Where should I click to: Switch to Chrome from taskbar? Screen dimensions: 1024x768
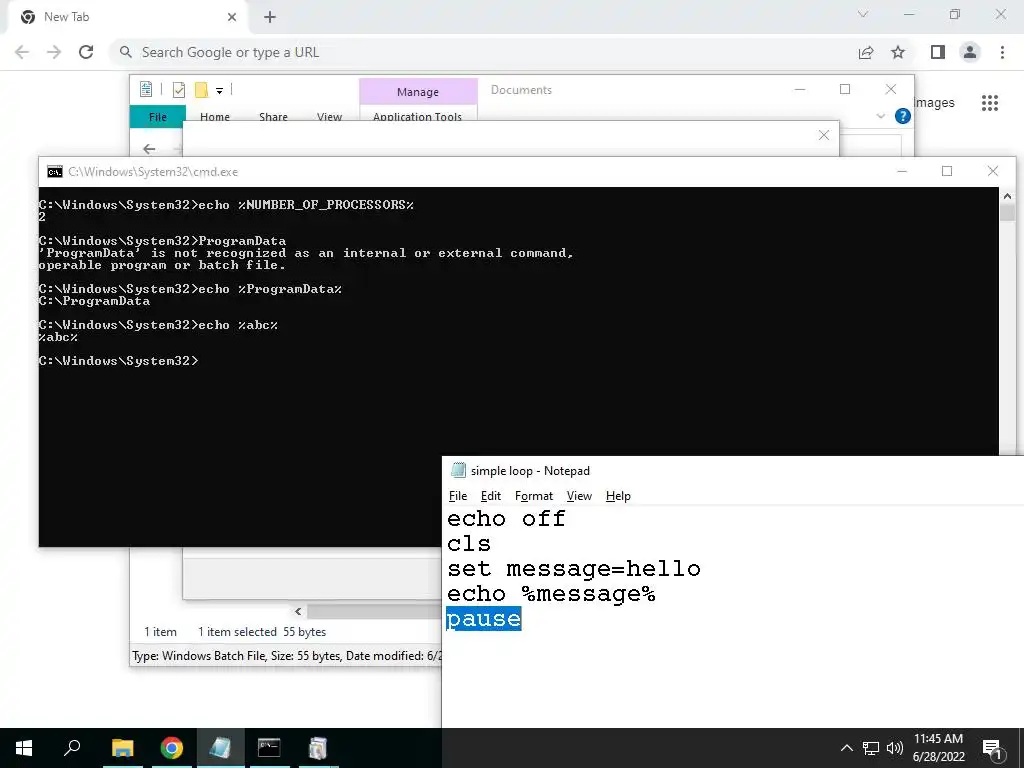point(171,748)
